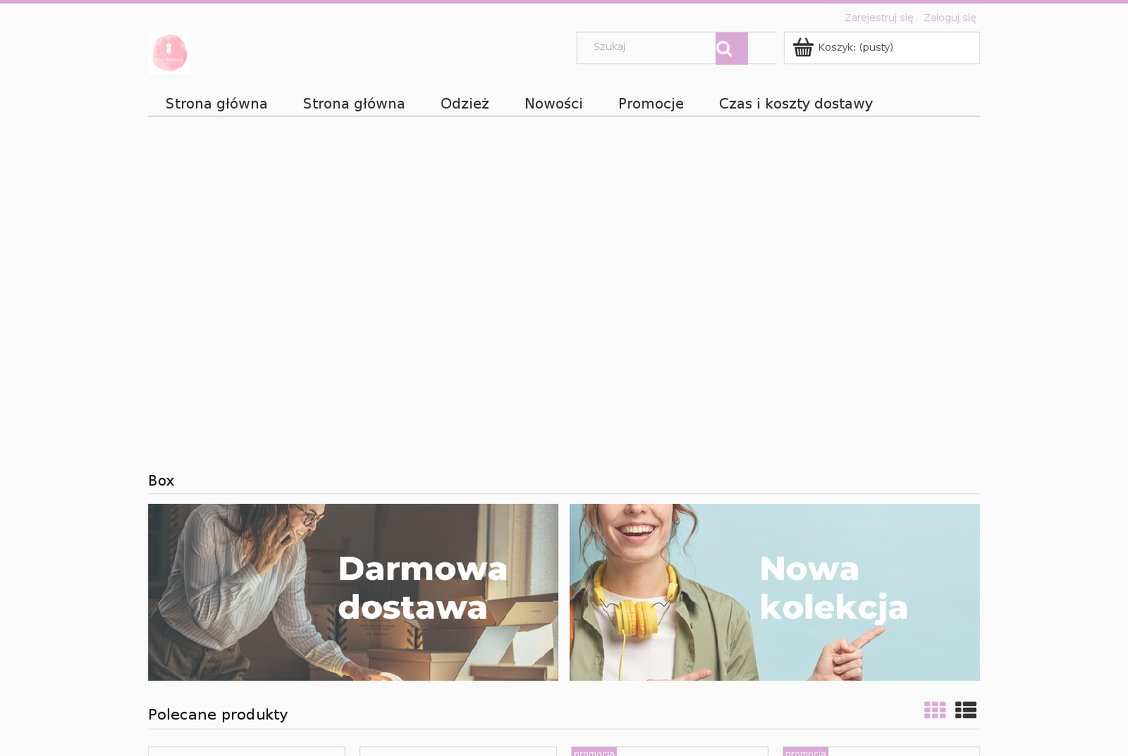Open Czas i koszty dostawy page
The width and height of the screenshot is (1128, 756).
[x=796, y=104]
